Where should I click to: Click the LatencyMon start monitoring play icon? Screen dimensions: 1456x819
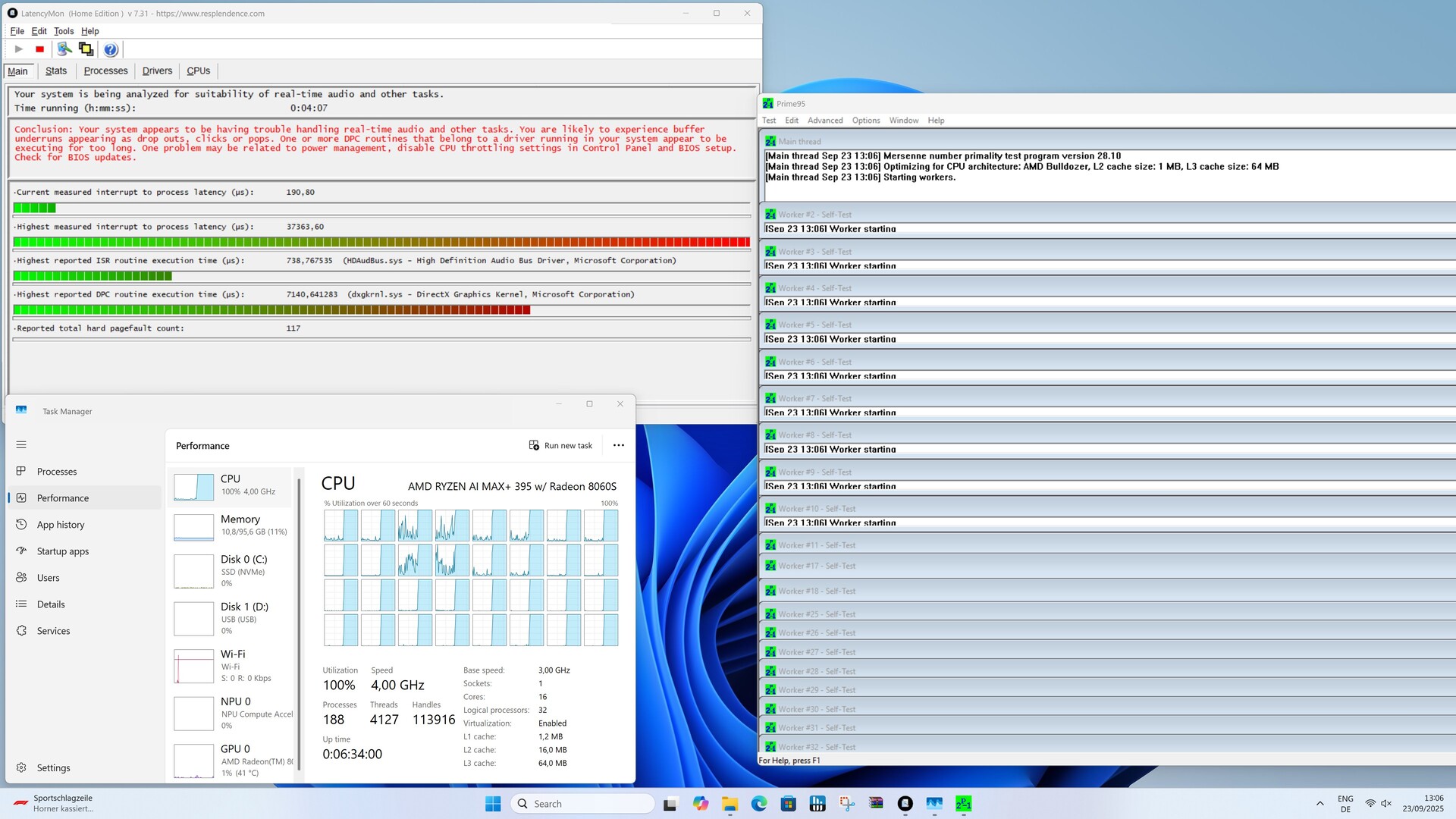click(19, 49)
